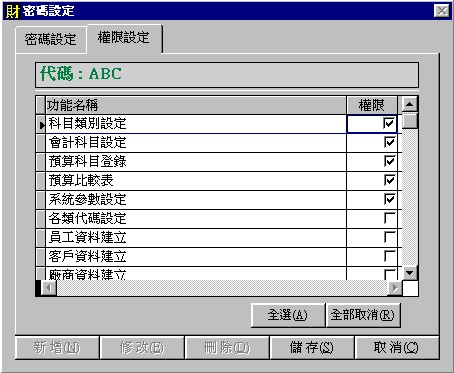This screenshot has width=454, height=373.
Task: Select the 員工資料建立 row text
Action: click(87, 238)
